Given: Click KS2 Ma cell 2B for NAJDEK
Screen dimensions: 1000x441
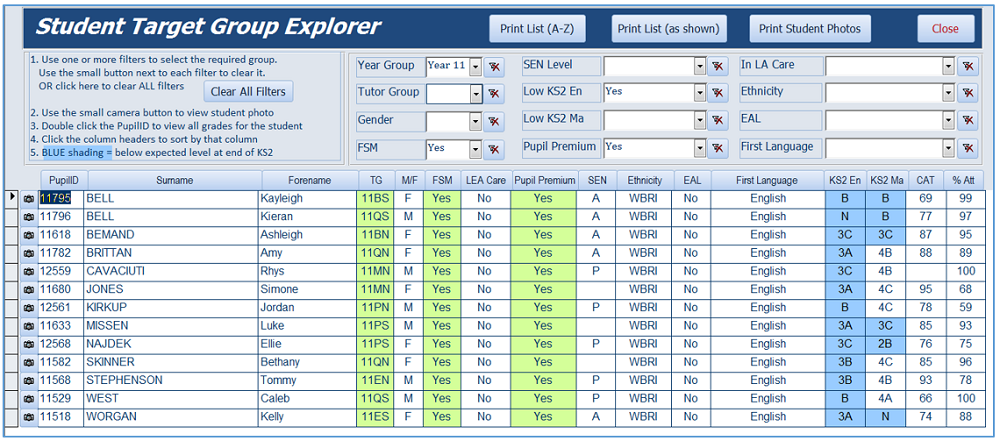Looking at the screenshot, I should click(885, 345).
